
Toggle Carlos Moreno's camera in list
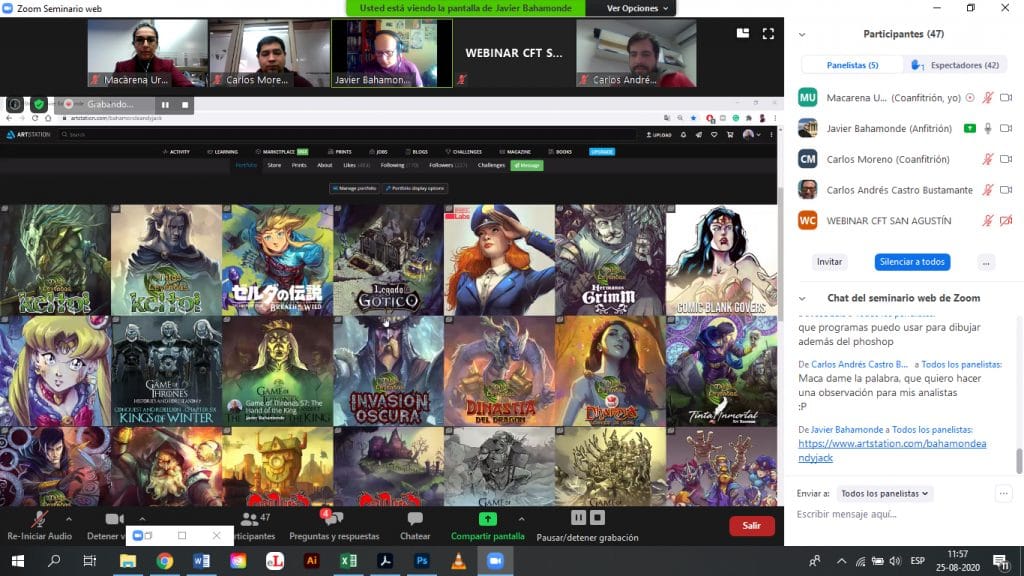[x=1006, y=159]
